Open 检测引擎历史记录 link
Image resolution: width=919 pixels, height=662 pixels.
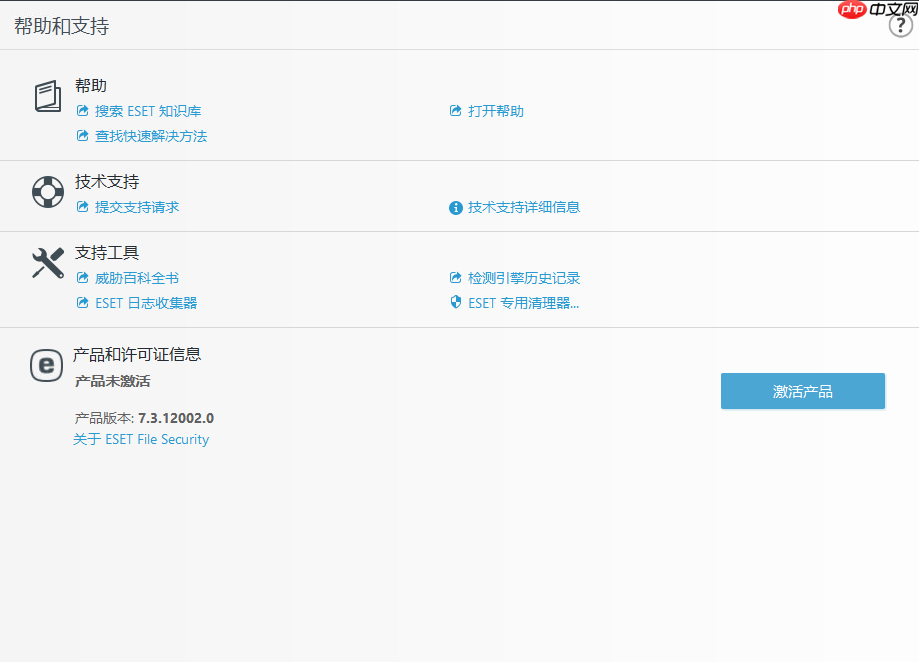tap(523, 278)
